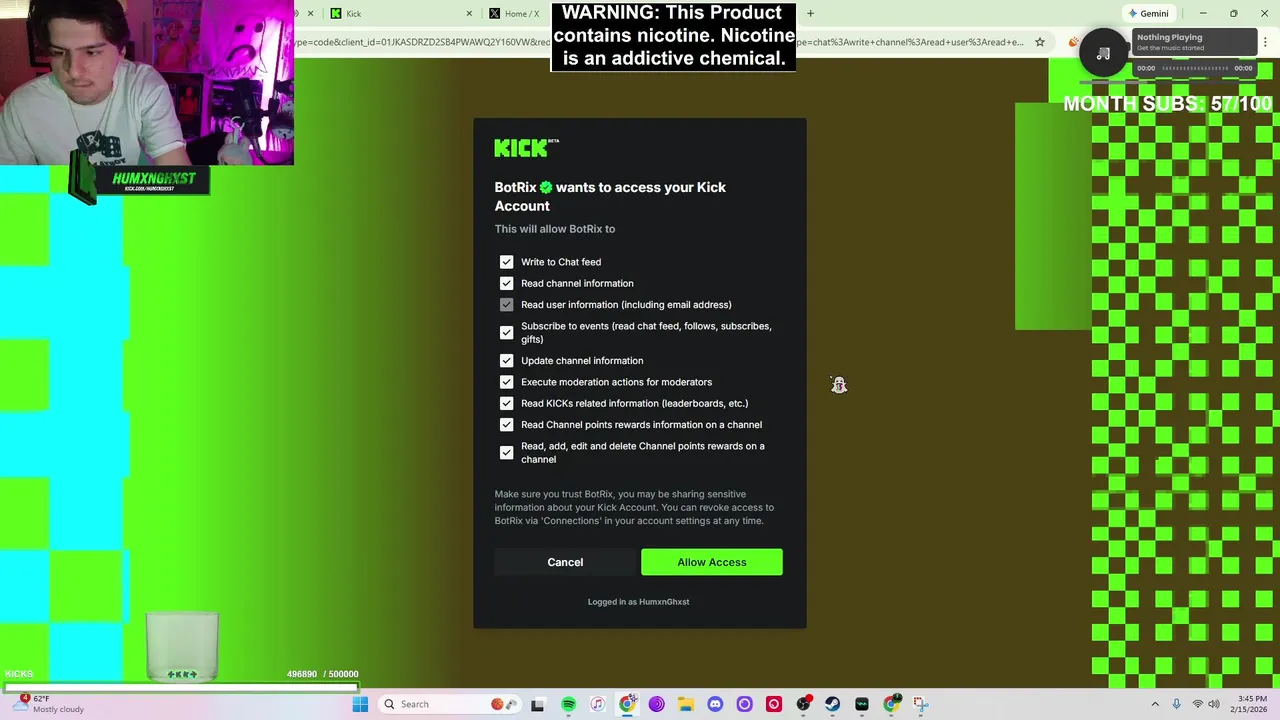Click the webcam overlay thumbnail
The width and height of the screenshot is (1280, 720).
click(x=147, y=82)
